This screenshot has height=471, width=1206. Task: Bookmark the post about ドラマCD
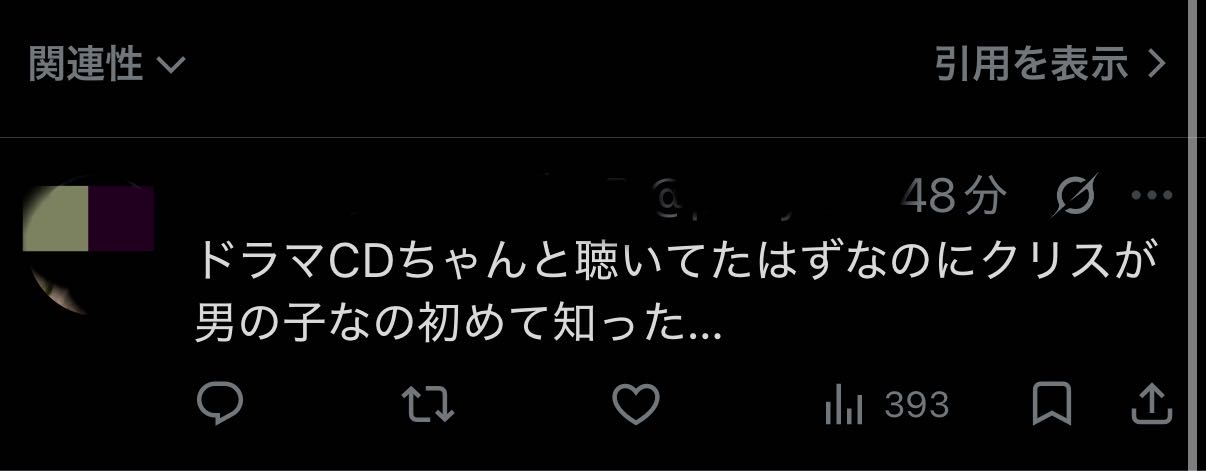tap(1051, 404)
